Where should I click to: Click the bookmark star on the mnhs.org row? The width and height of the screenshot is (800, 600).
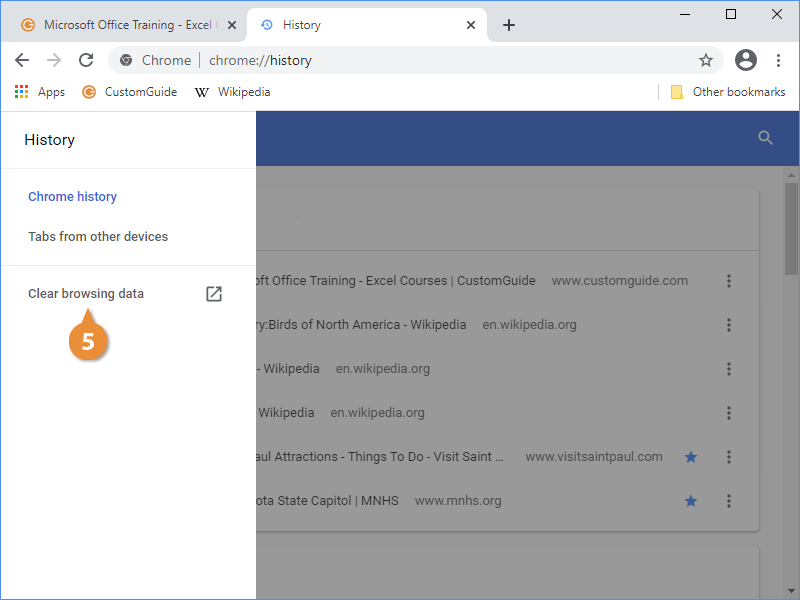point(691,501)
